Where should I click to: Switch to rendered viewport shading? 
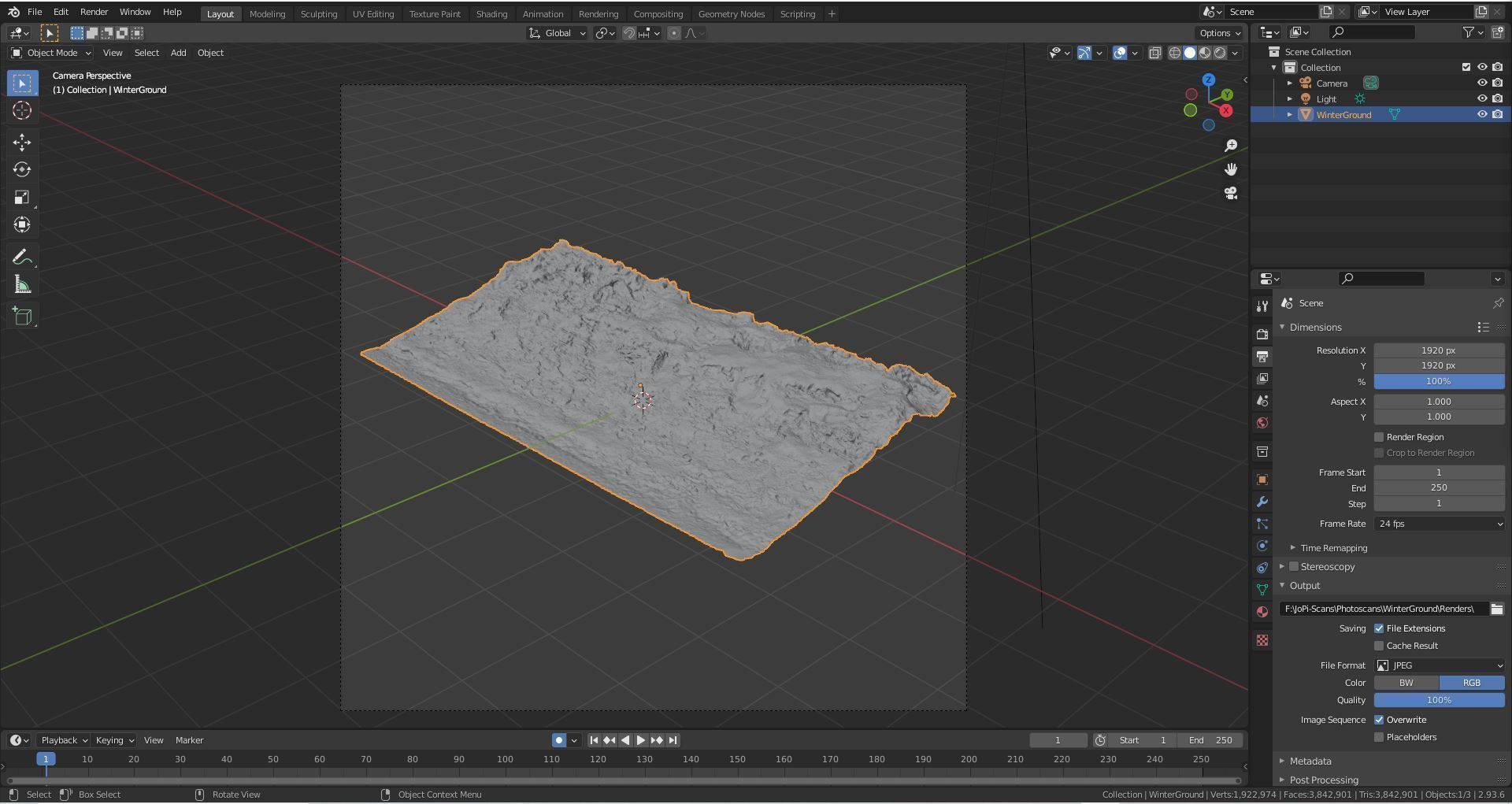coord(1220,53)
